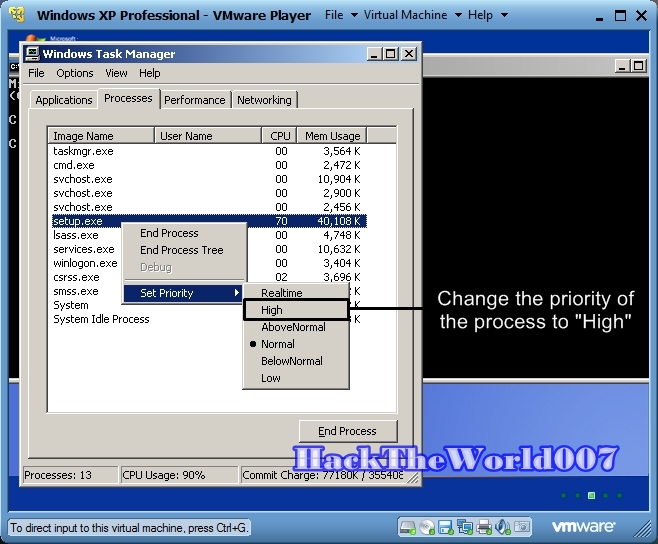Screen dimensions: 658x544
Task: Sort by CPU column header
Action: tap(280, 136)
